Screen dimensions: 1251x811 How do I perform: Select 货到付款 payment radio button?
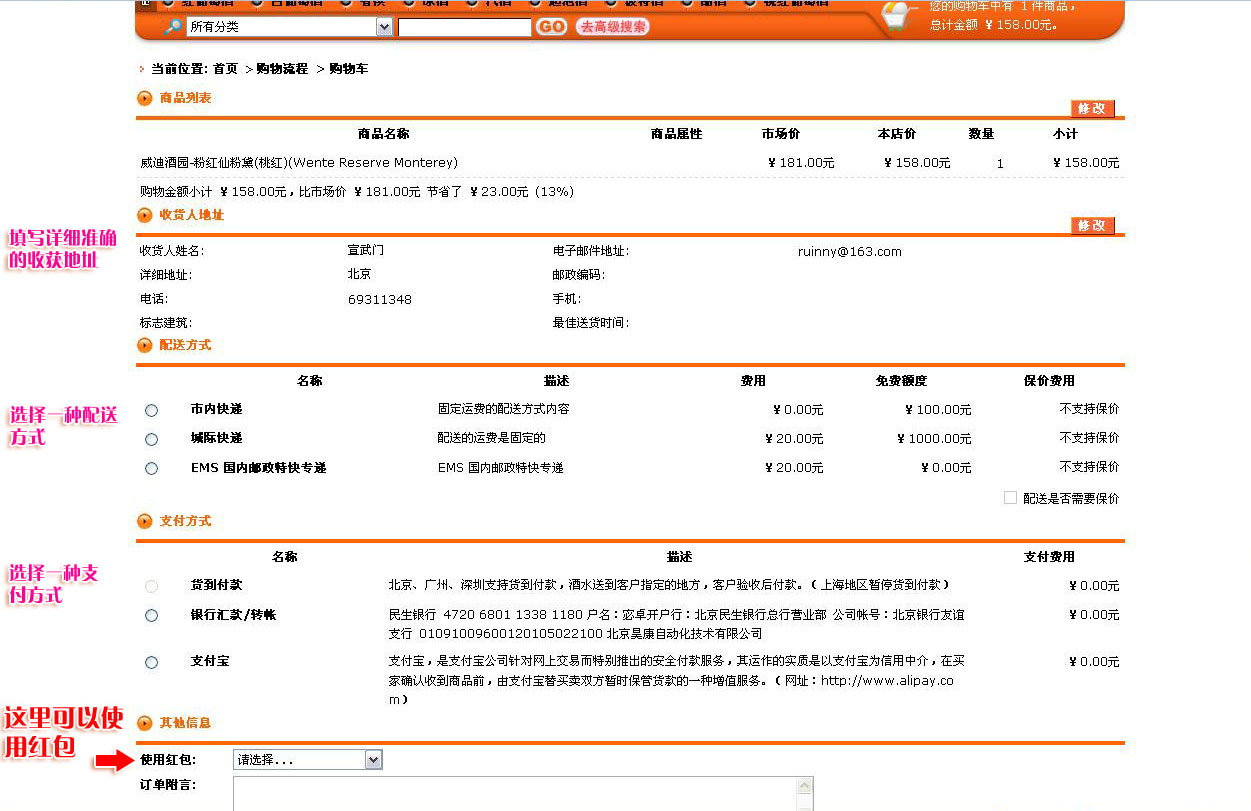tap(151, 586)
